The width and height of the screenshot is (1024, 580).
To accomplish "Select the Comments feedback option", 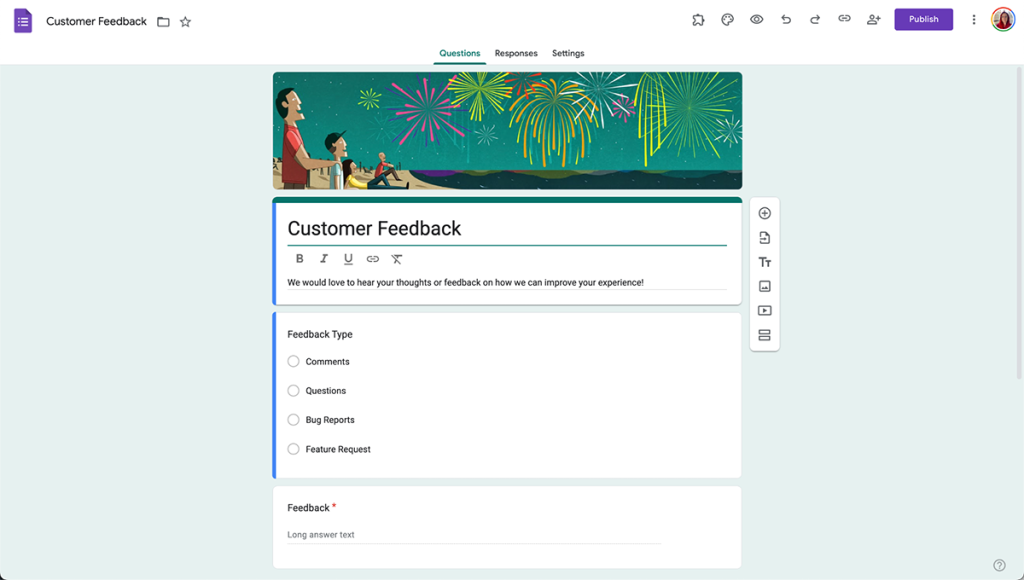I will click(x=292, y=361).
